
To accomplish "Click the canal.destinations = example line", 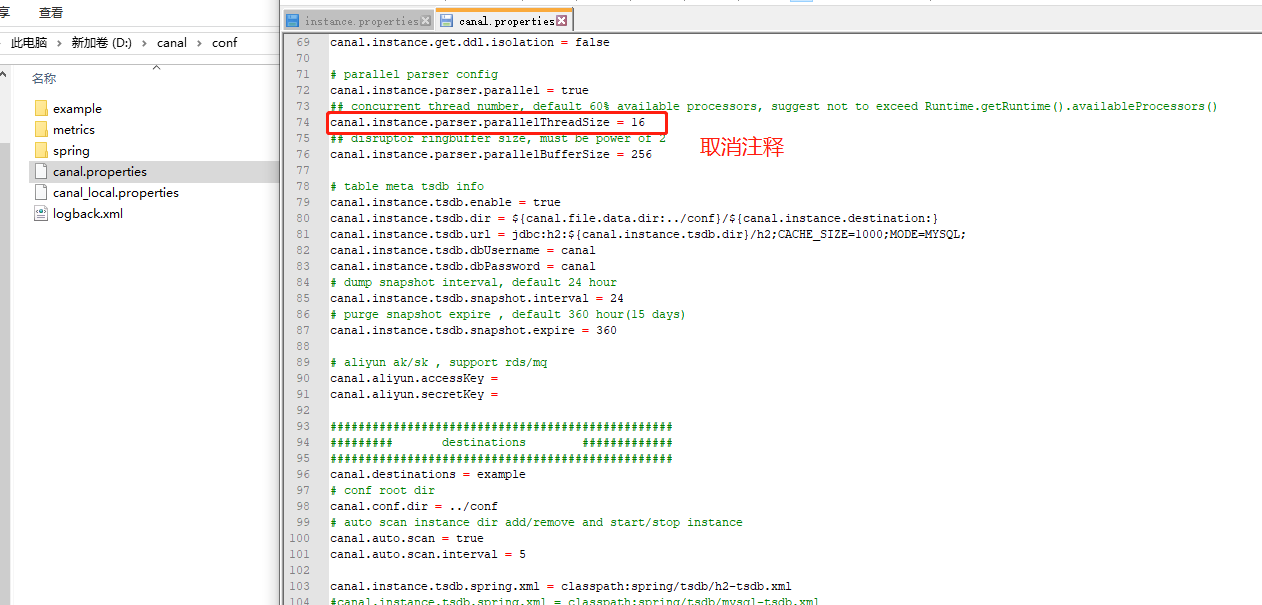I will [x=428, y=474].
